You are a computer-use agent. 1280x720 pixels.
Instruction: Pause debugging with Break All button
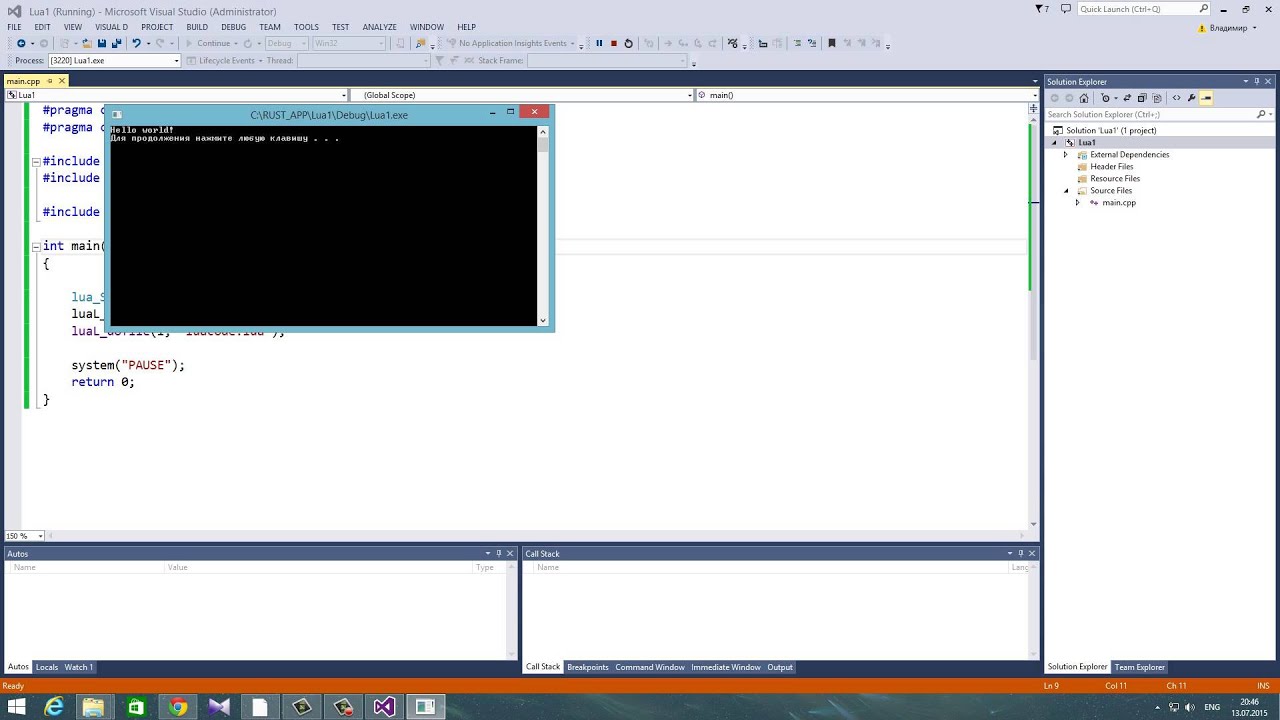coord(599,43)
